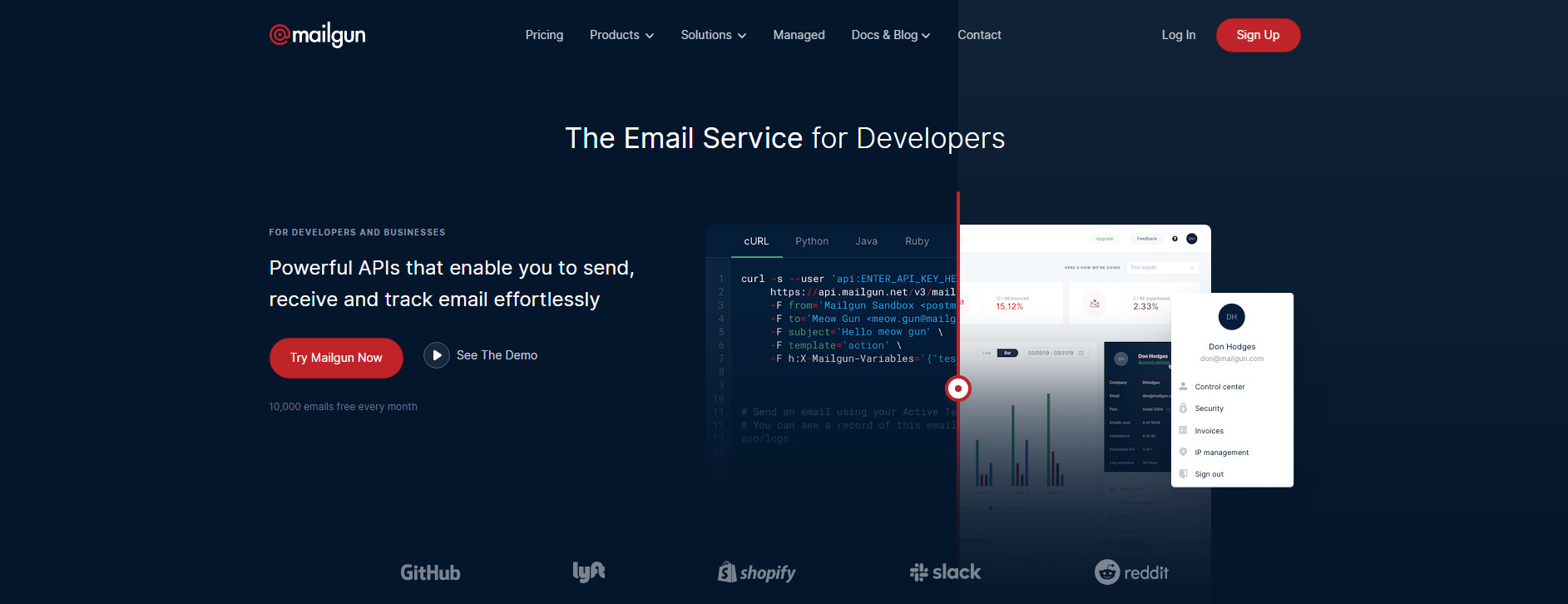Click the red Sign Up button
Screen dimensions: 1568x604
pyautogui.click(x=1258, y=35)
